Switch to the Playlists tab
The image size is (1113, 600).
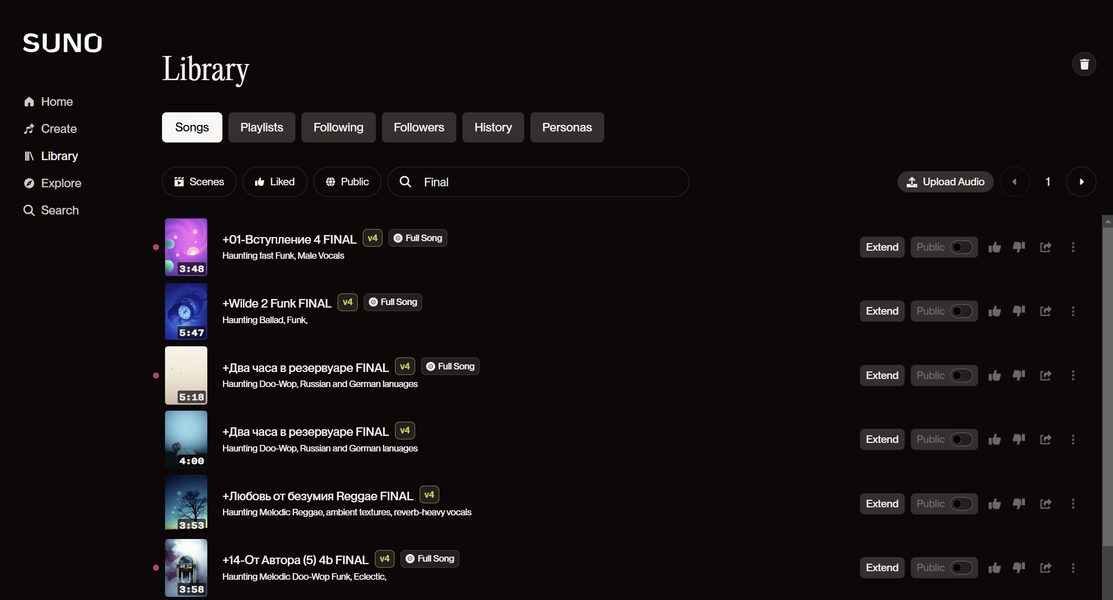coord(261,127)
